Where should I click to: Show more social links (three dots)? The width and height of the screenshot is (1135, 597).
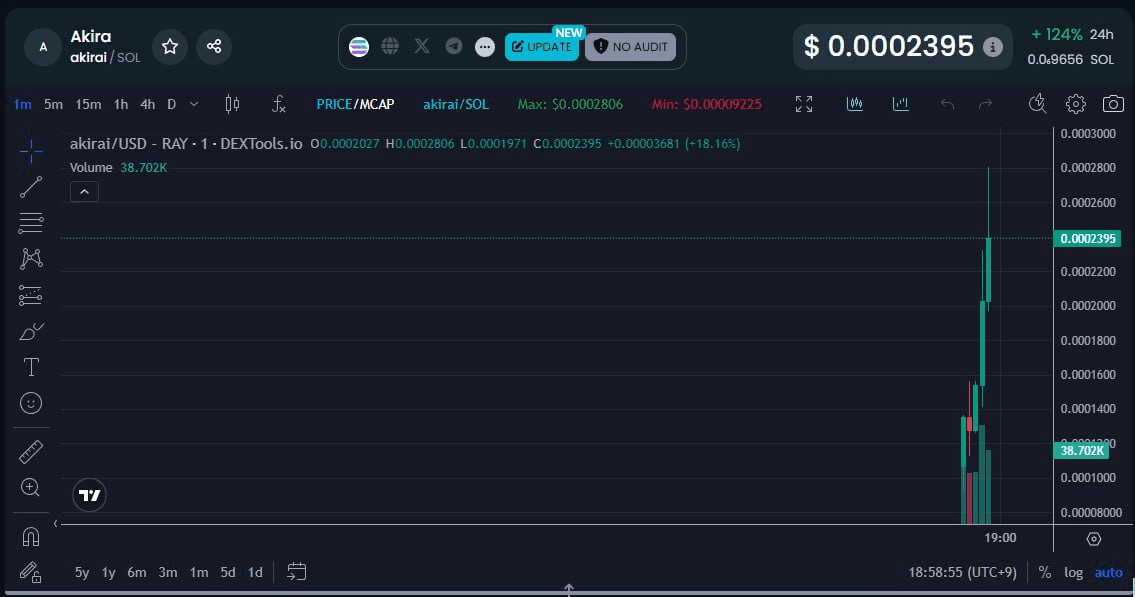tap(485, 47)
